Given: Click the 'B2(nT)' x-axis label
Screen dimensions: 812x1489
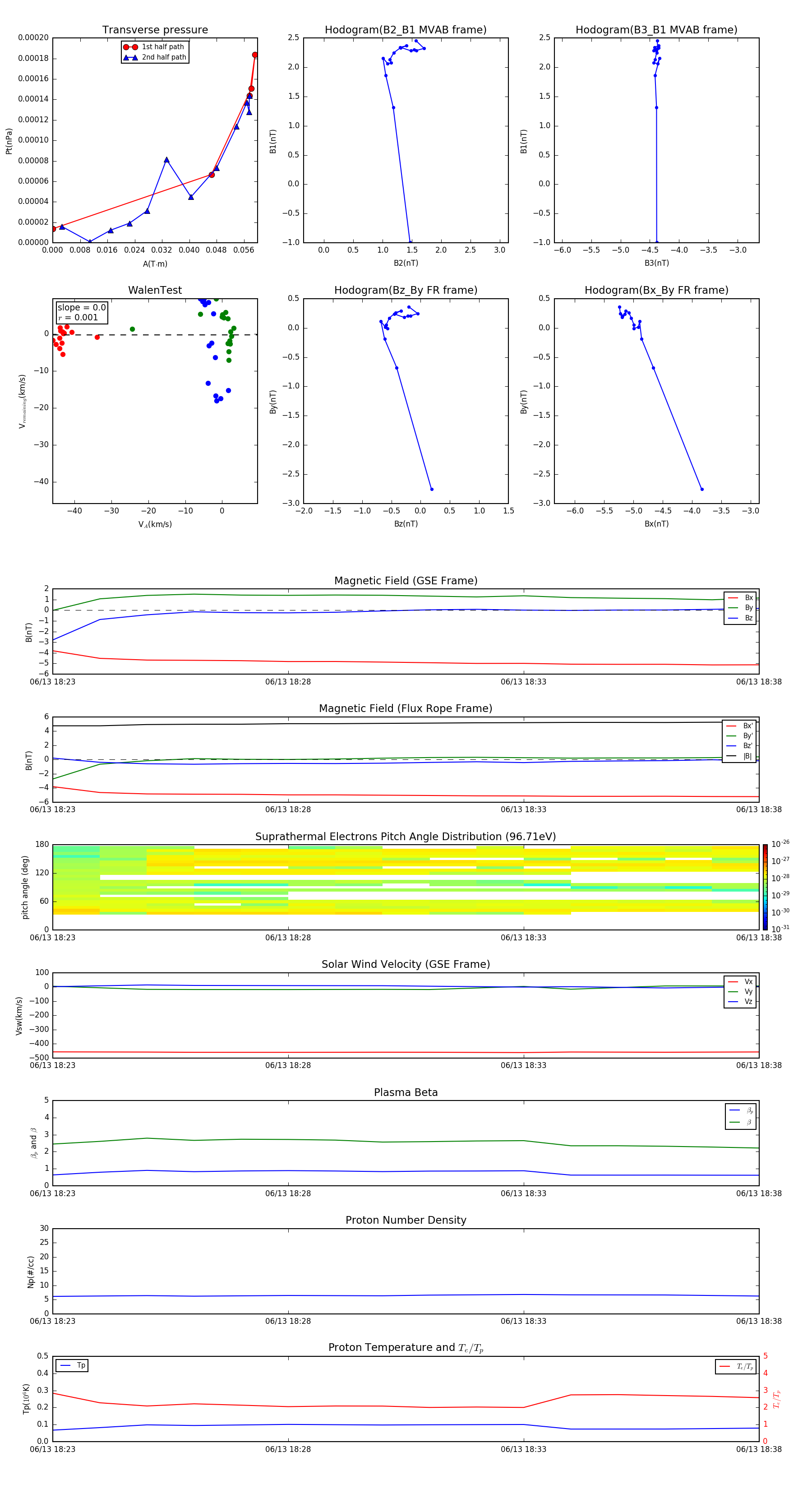Looking at the screenshot, I should coord(406,264).
